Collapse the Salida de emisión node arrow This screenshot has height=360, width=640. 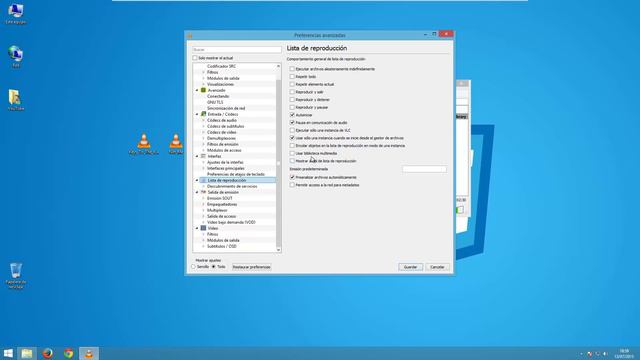tap(197, 192)
